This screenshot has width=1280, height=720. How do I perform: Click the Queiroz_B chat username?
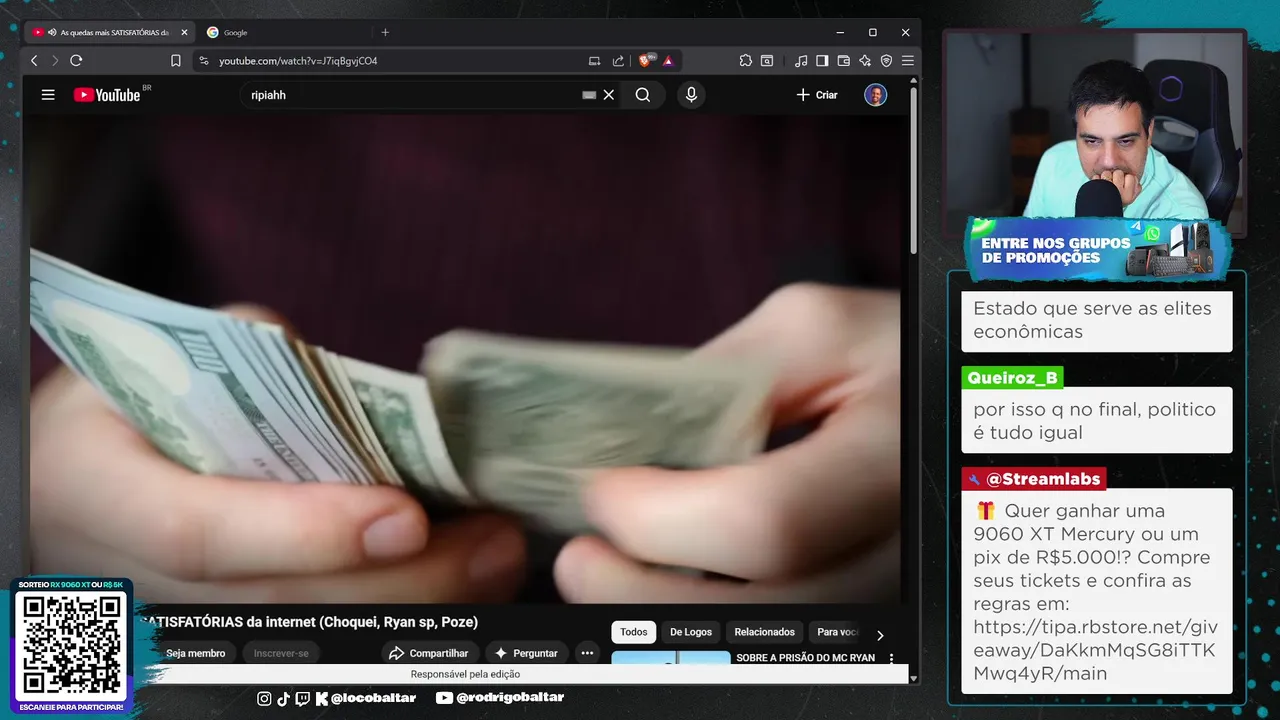click(1012, 377)
